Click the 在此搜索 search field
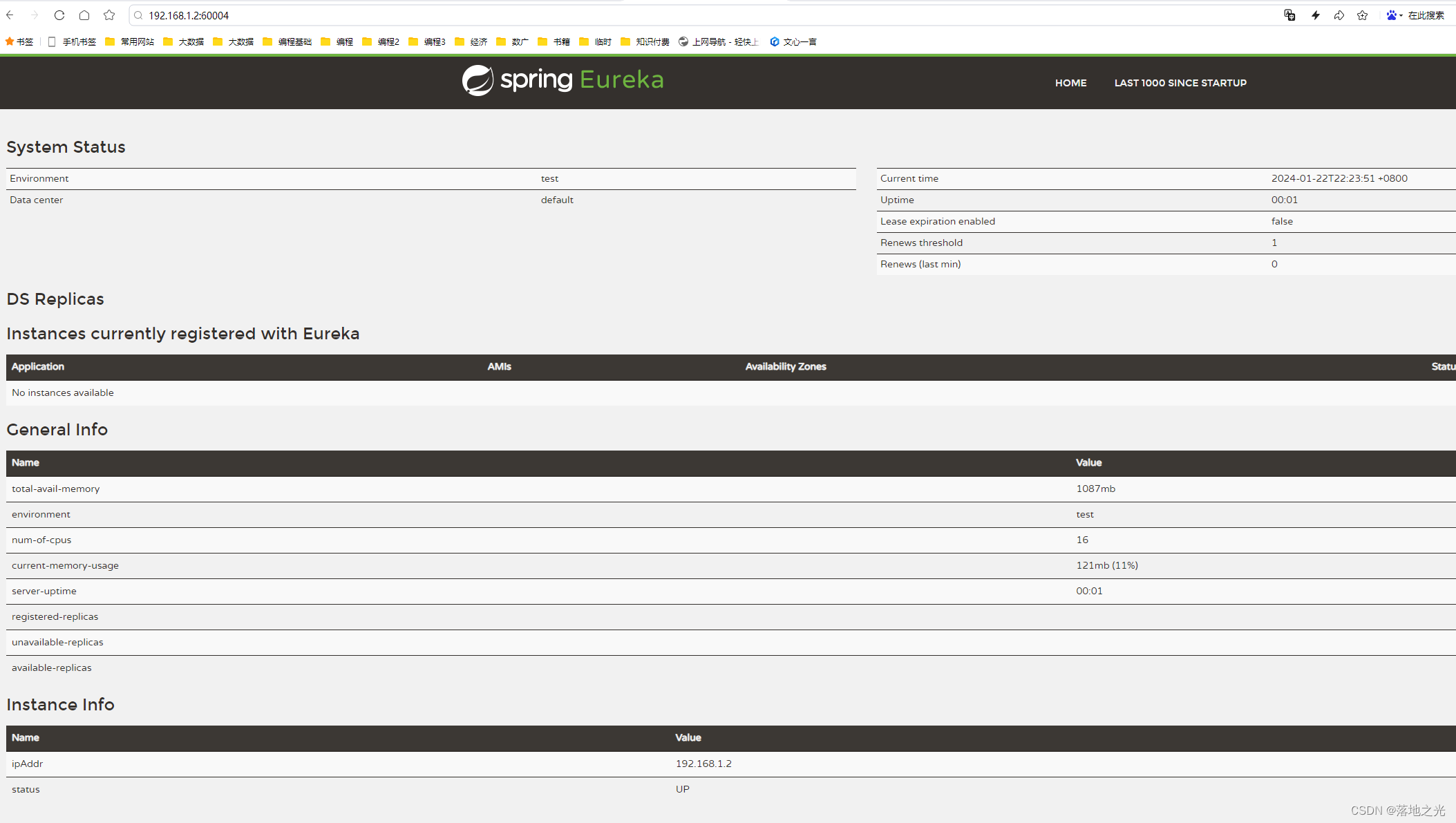The image size is (1456, 823). tap(1426, 15)
